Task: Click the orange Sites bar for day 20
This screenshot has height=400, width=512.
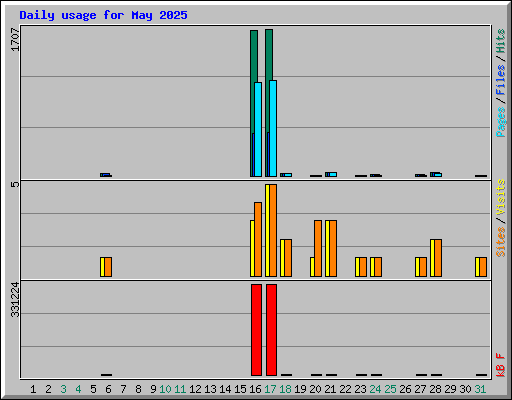Action: (318, 248)
